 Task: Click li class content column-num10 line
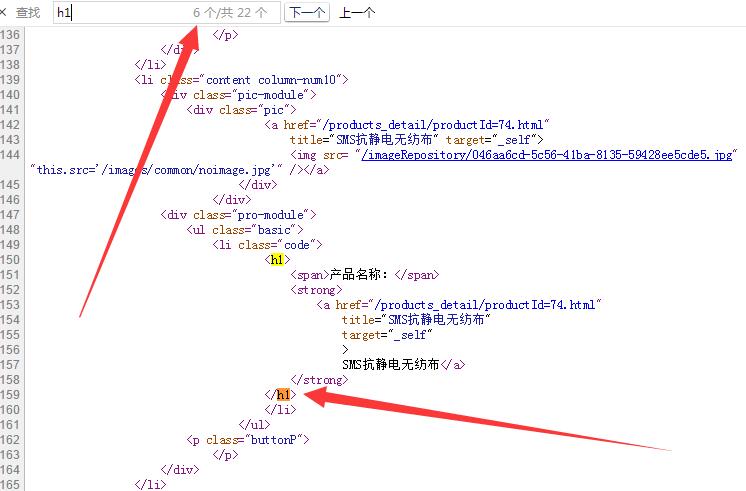coord(241,79)
